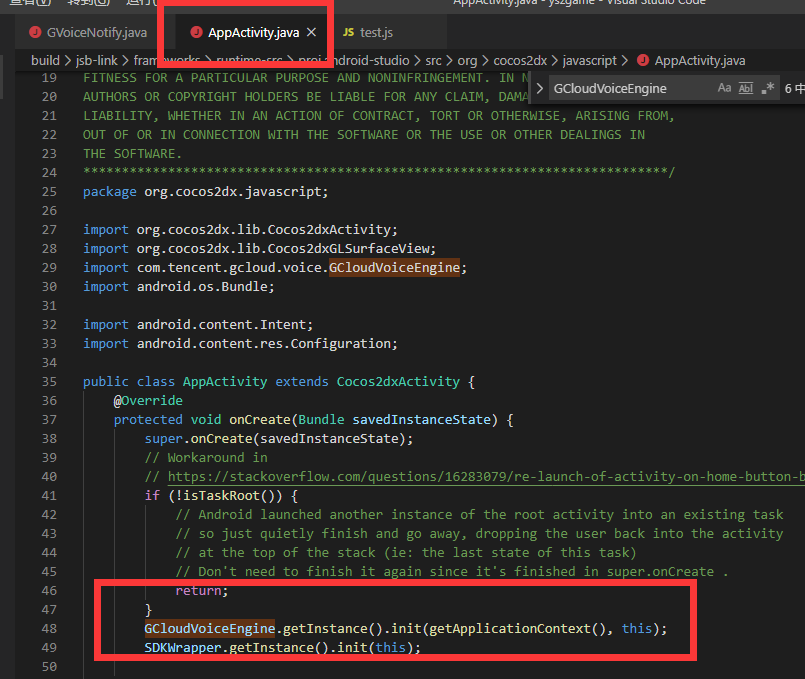Open the test.js tab
This screenshot has height=679, width=805.
pos(376,32)
